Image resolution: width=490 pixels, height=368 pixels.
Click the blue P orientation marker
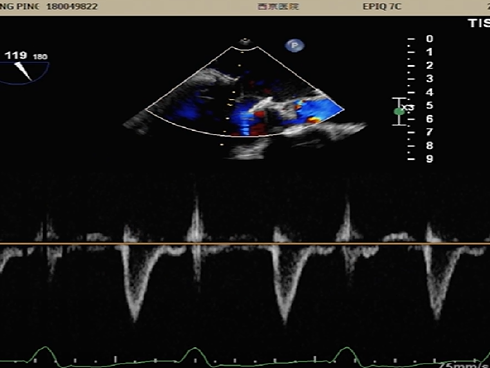pyautogui.click(x=294, y=45)
